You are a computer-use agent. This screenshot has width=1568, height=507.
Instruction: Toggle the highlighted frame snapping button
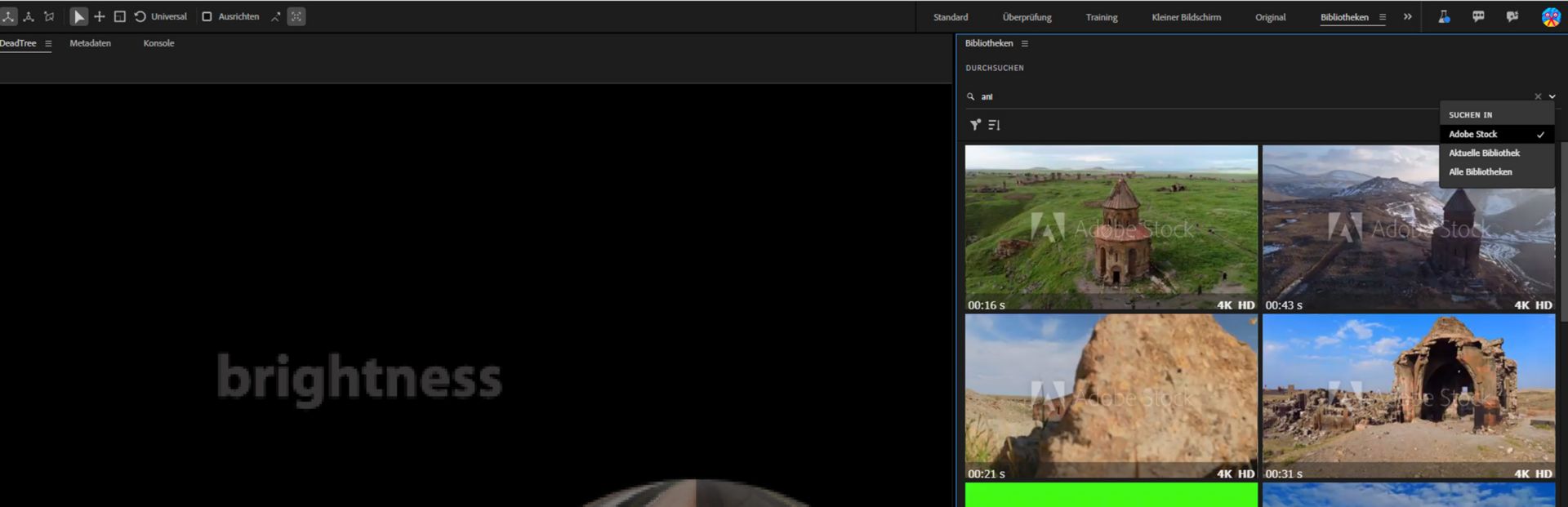[x=296, y=16]
